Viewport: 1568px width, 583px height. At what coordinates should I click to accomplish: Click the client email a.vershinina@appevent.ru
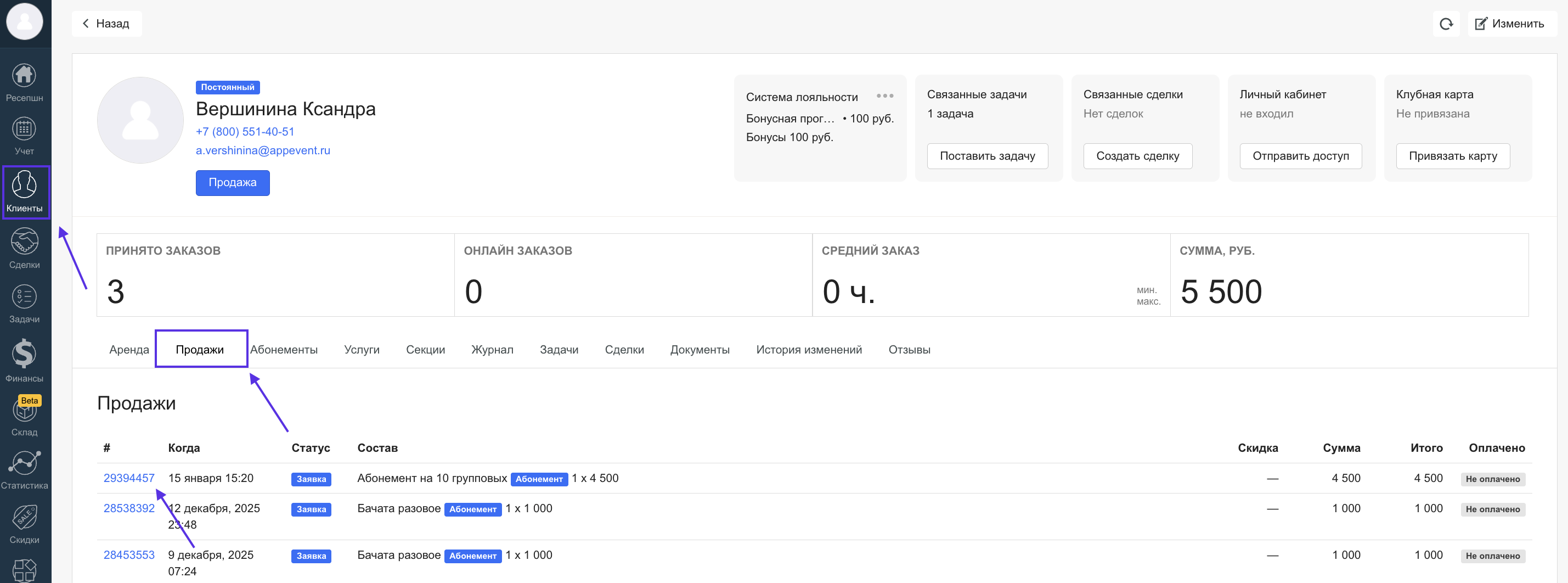(x=262, y=150)
